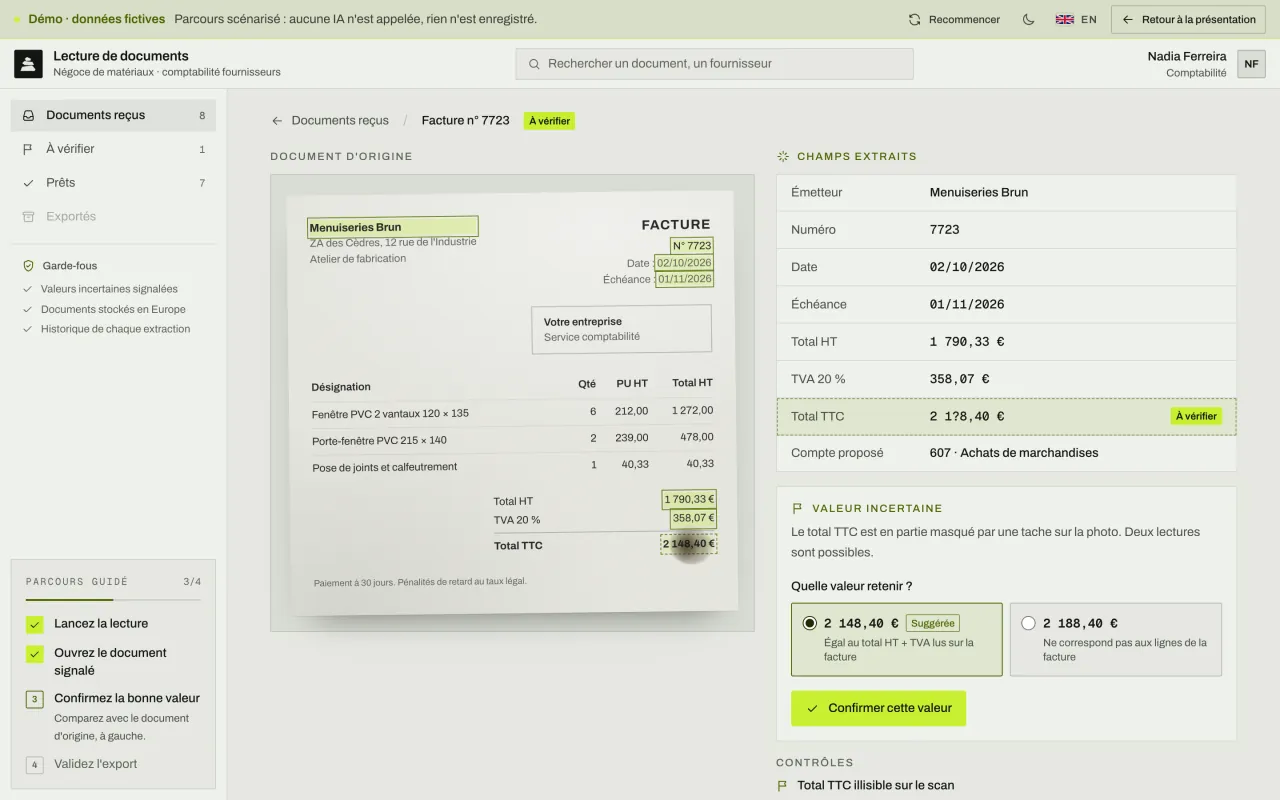Select the 2 148,40 € suggested value radio
The width and height of the screenshot is (1280, 800).
(810, 623)
